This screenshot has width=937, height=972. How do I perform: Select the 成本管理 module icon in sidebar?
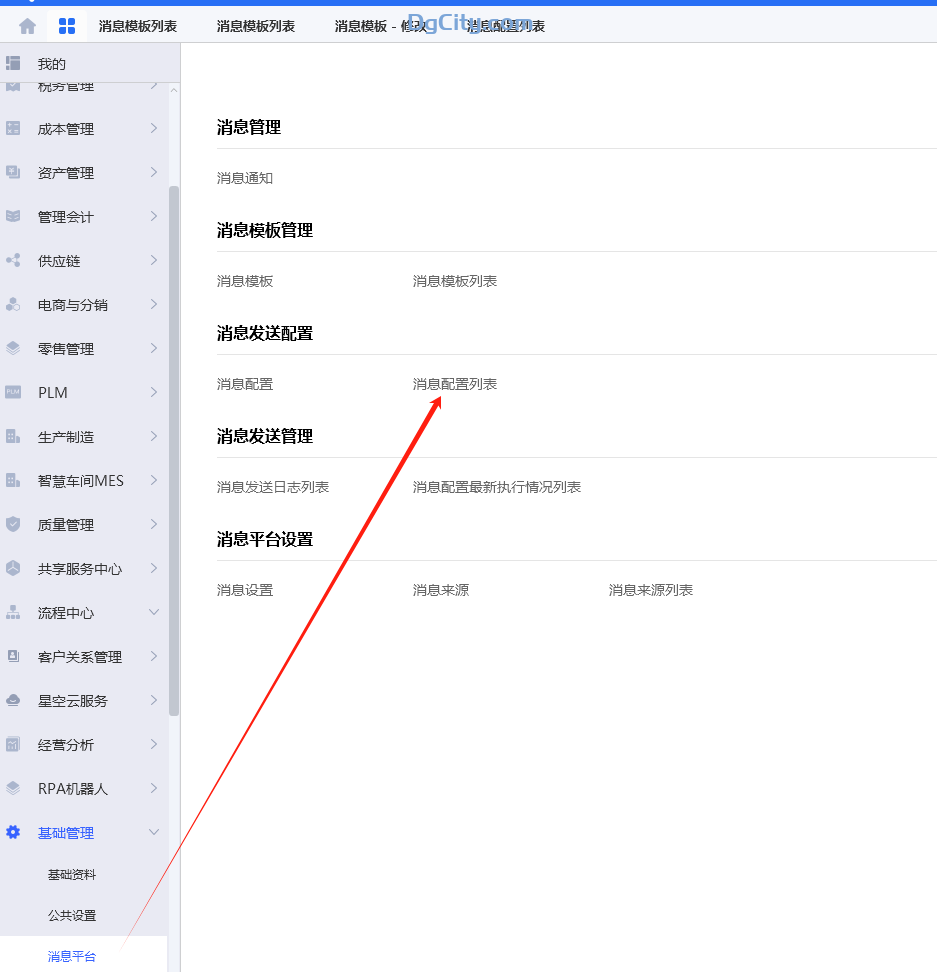point(13,128)
